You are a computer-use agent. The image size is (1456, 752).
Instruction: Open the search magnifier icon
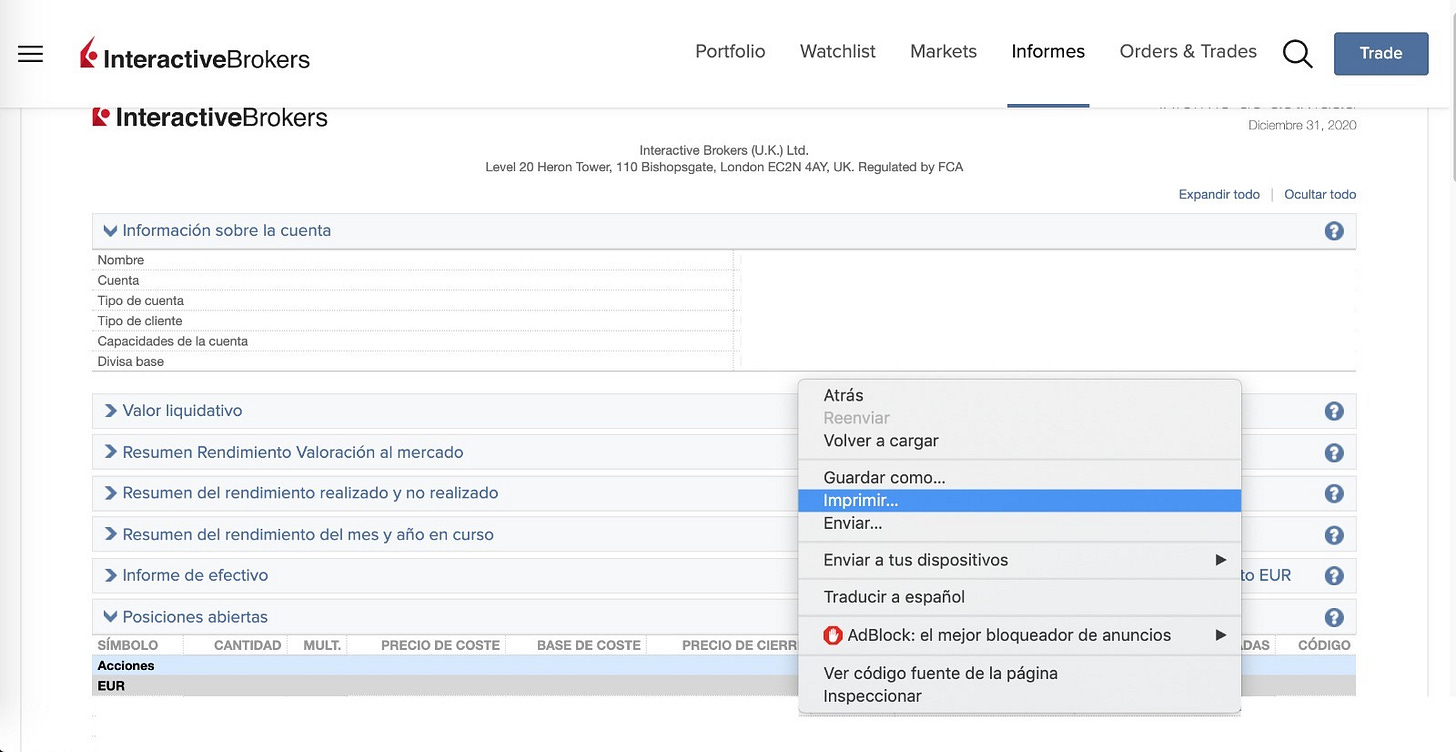(x=1297, y=54)
